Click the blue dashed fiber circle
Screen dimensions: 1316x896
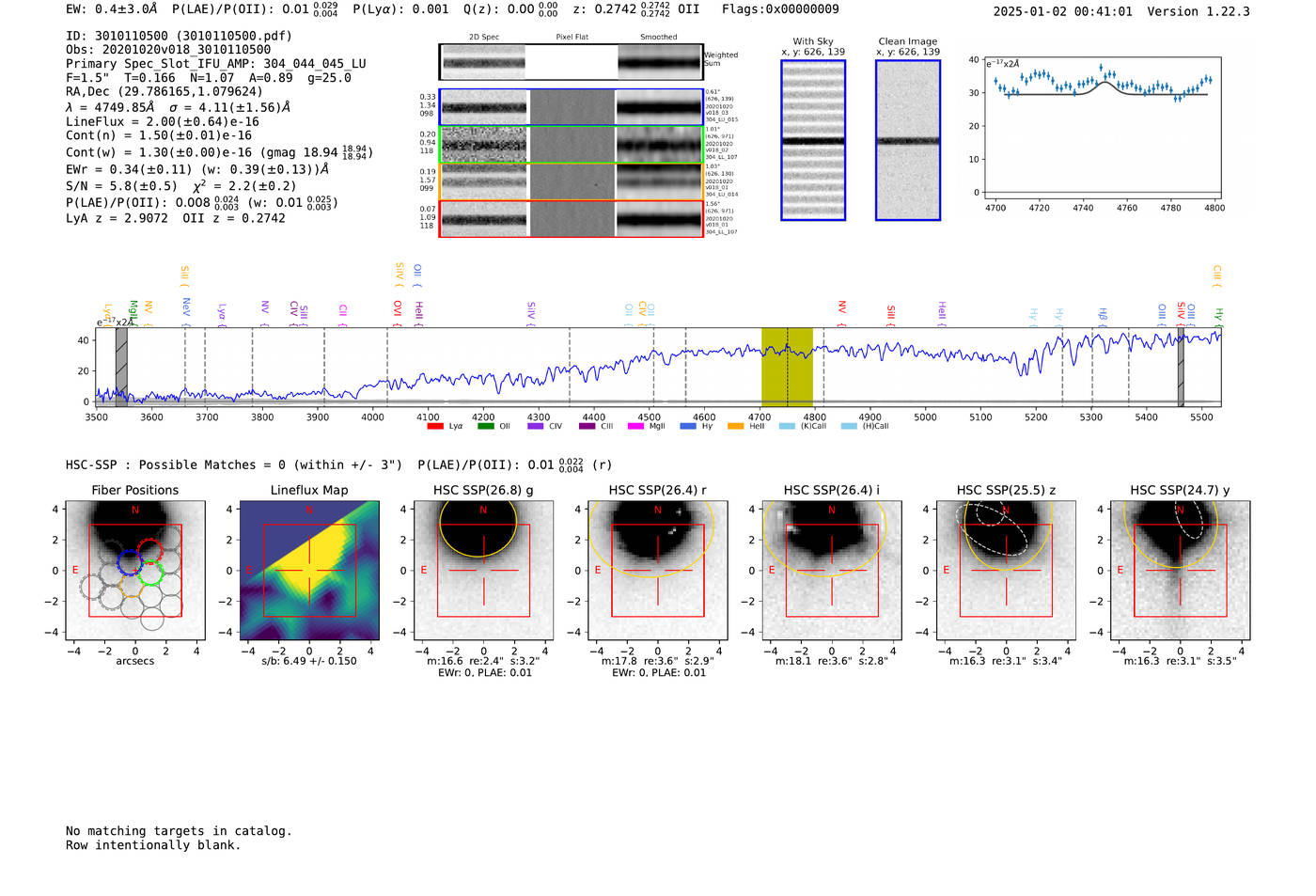[x=130, y=563]
